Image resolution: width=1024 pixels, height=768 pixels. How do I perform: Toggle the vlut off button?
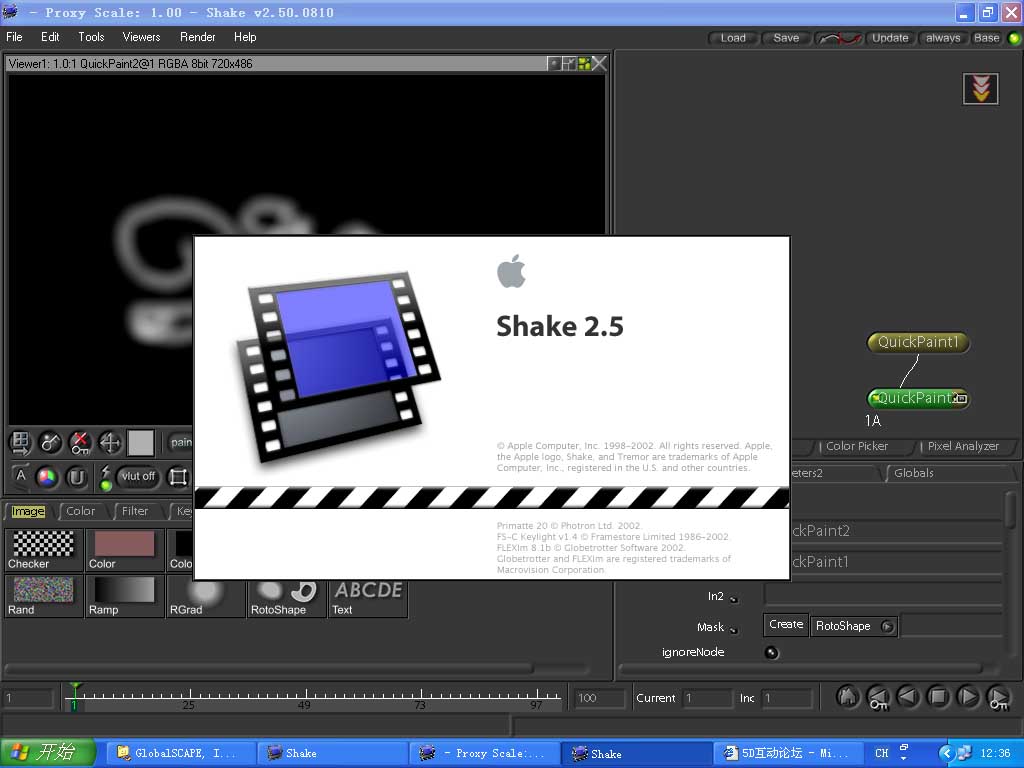point(138,476)
